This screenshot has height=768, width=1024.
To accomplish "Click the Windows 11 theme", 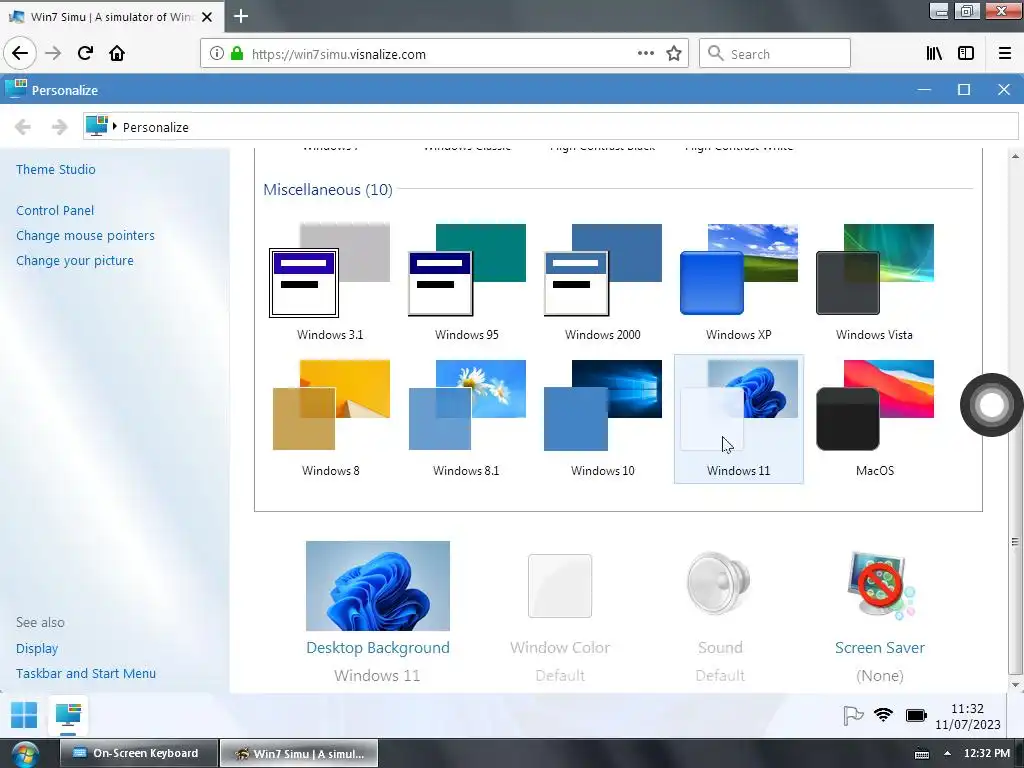I will click(x=739, y=418).
